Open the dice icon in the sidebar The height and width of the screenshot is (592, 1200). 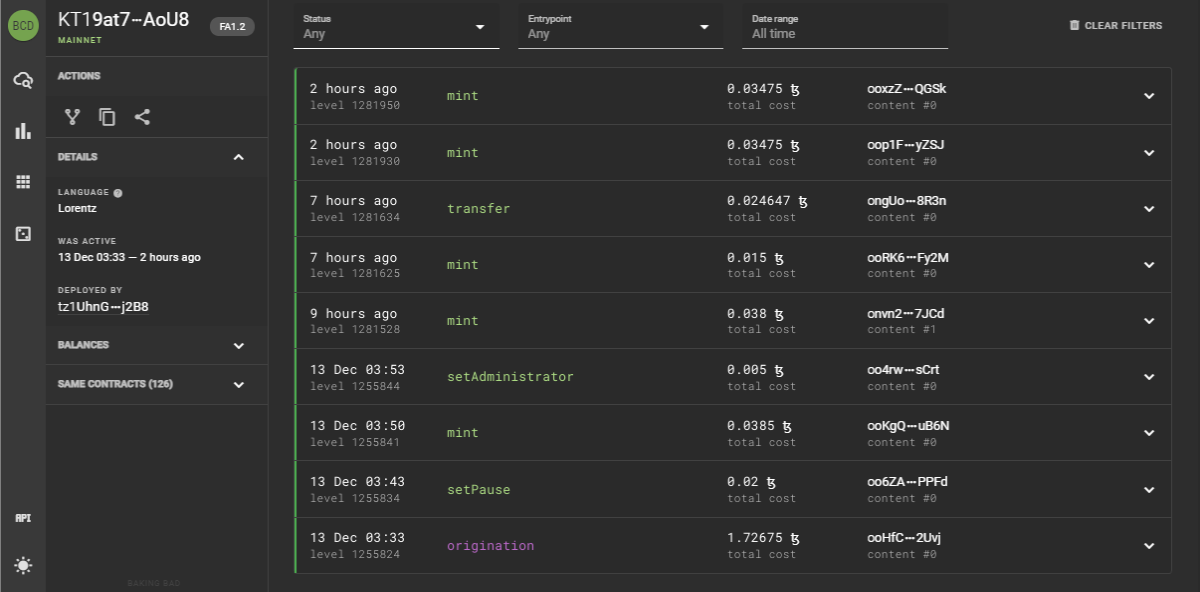point(23,233)
